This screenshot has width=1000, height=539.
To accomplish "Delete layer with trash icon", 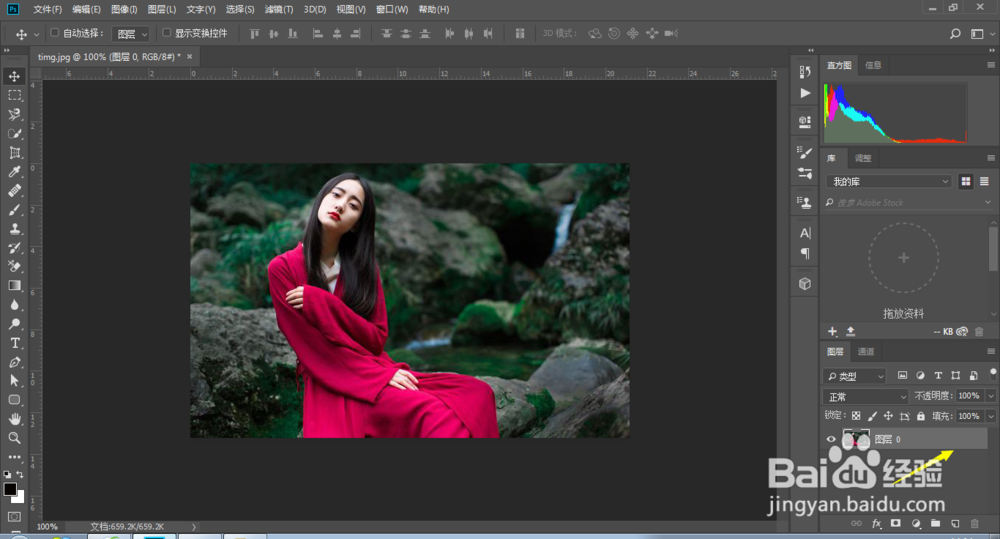I will click(974, 524).
